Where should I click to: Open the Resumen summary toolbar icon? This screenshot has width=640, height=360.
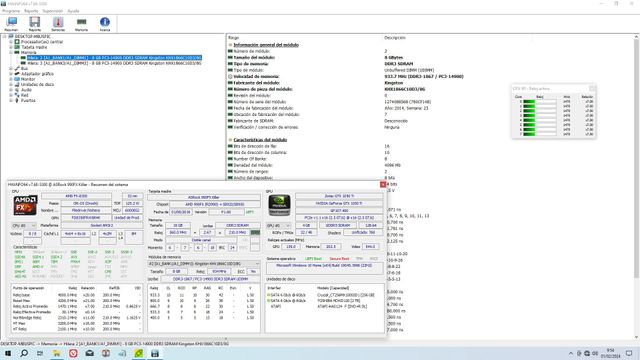(x=11, y=24)
